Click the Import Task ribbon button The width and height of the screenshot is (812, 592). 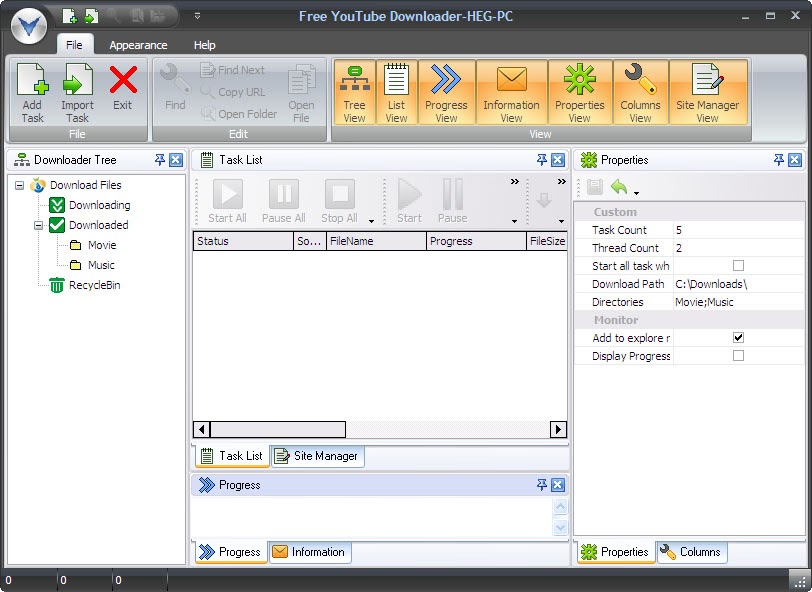tap(77, 93)
